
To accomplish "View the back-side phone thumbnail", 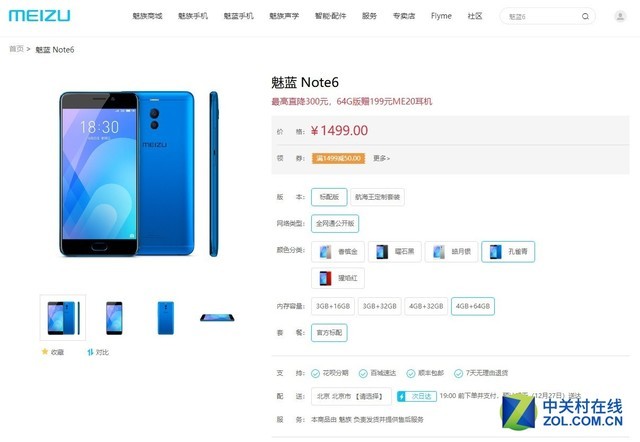I will point(166,318).
